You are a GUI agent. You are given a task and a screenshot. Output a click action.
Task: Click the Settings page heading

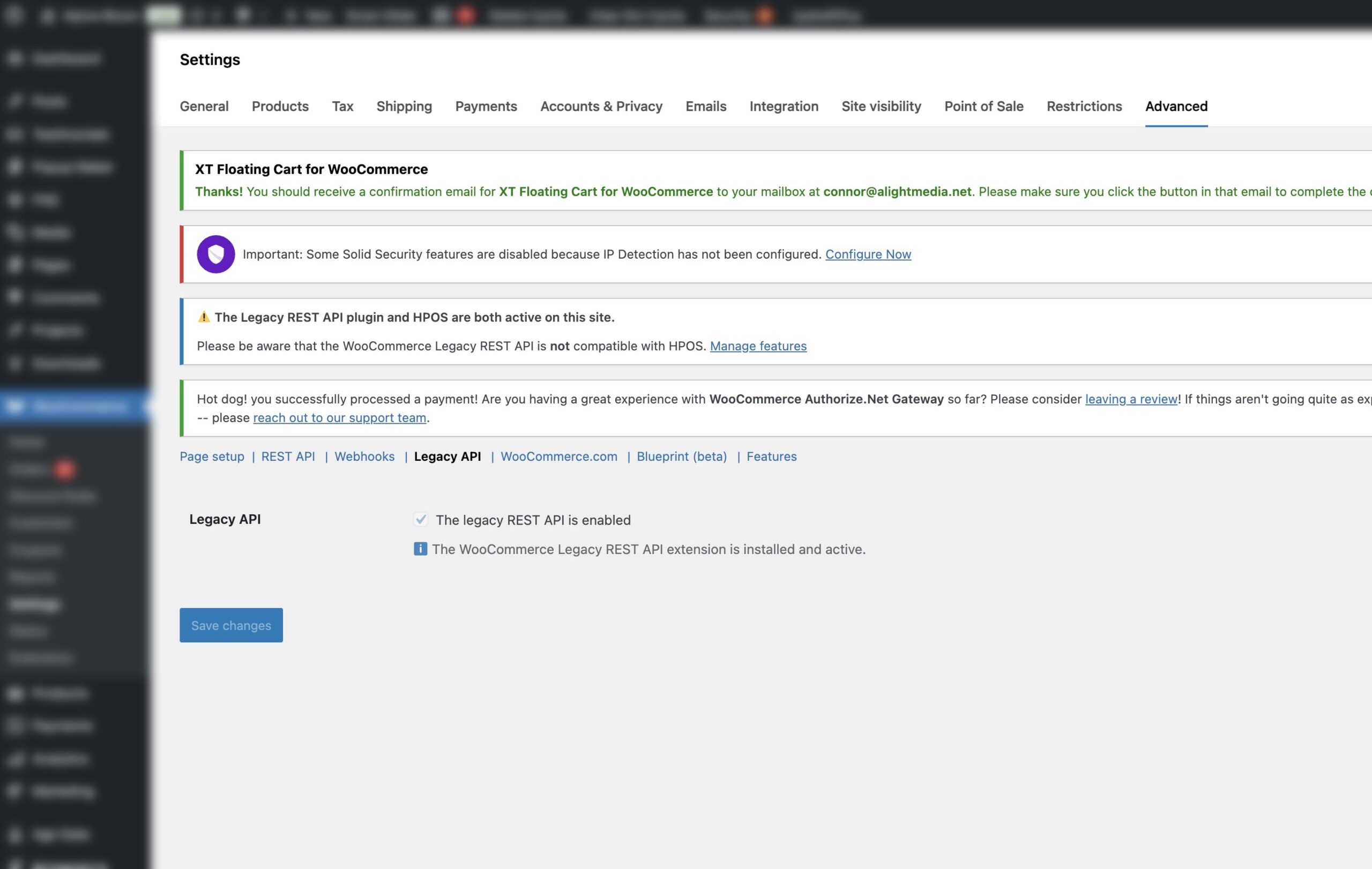click(x=210, y=59)
